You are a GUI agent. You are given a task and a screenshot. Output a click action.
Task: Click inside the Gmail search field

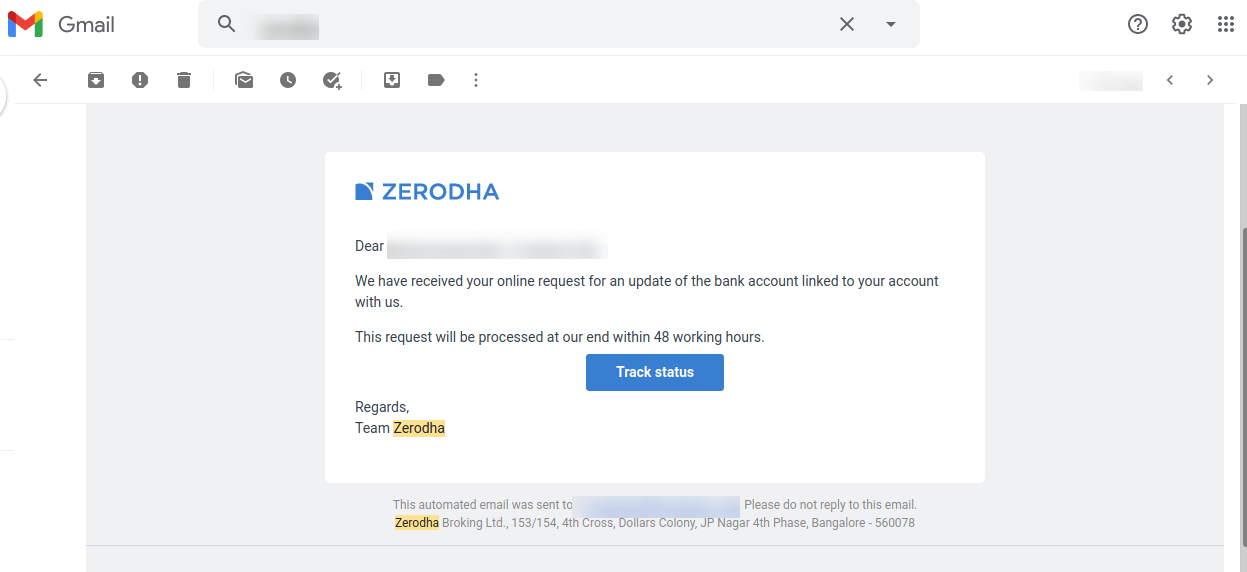(540, 24)
